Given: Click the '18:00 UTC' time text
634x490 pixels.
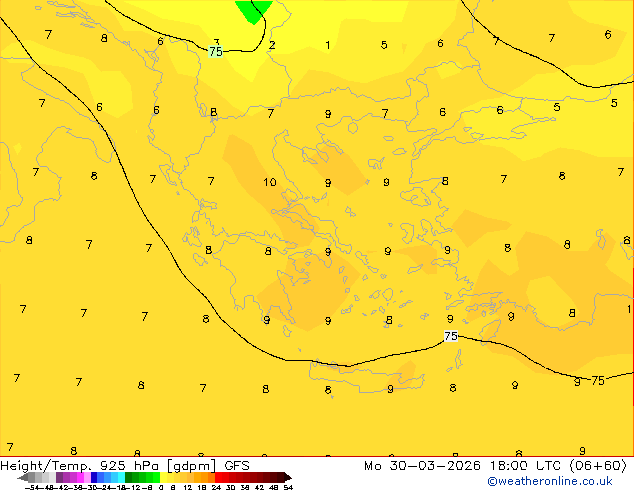Looking at the screenshot, I should pos(525,466).
